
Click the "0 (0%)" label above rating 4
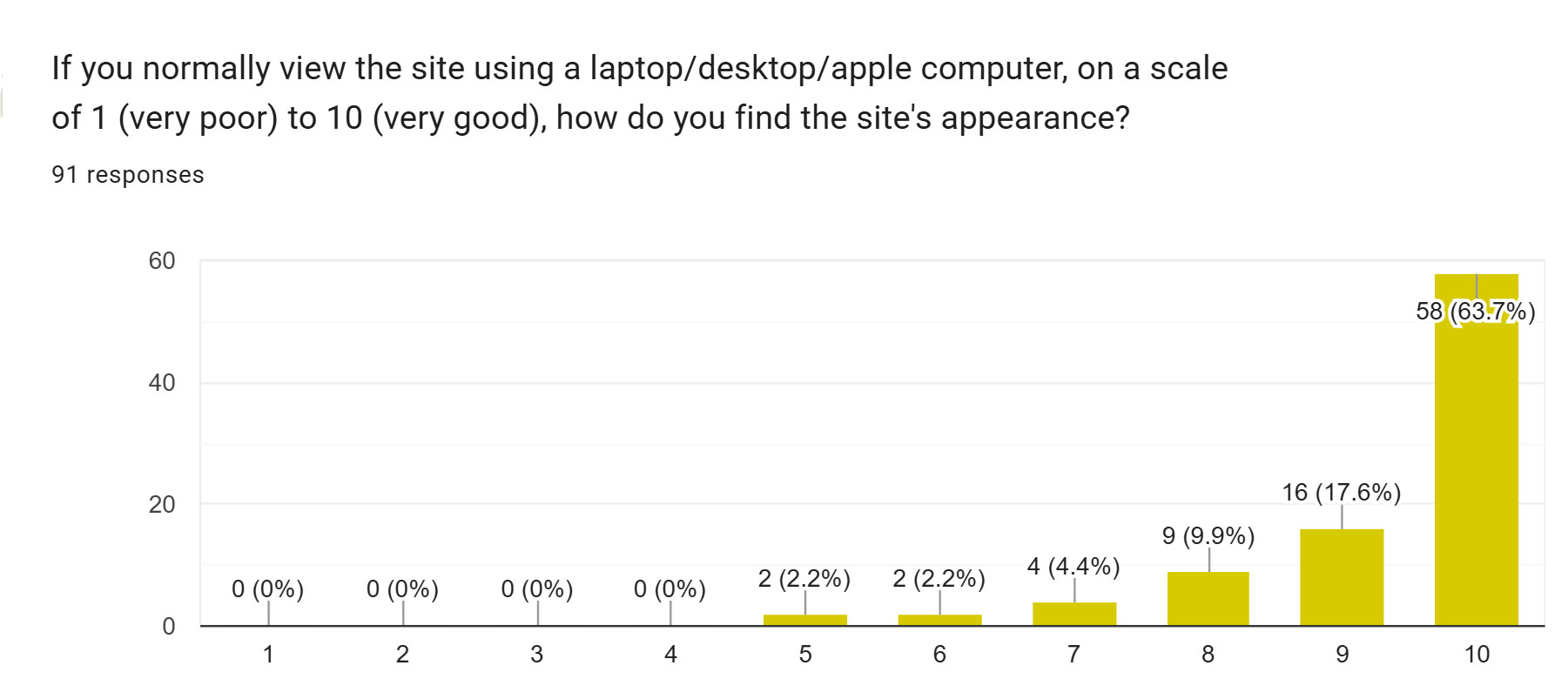coord(670,589)
